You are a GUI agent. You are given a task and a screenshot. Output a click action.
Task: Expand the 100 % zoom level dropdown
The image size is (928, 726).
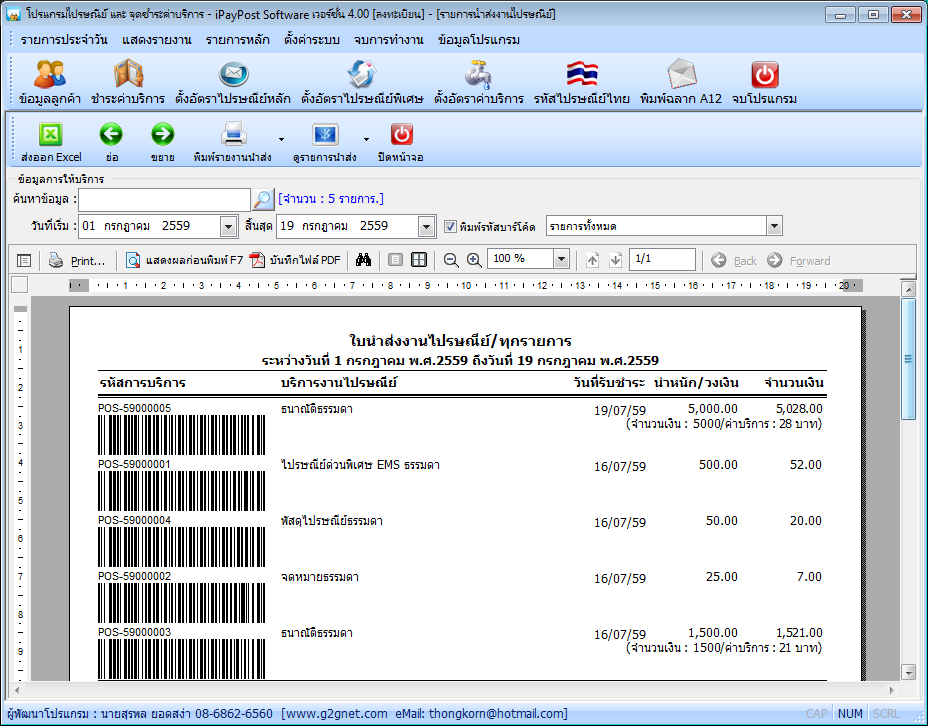coord(561,260)
